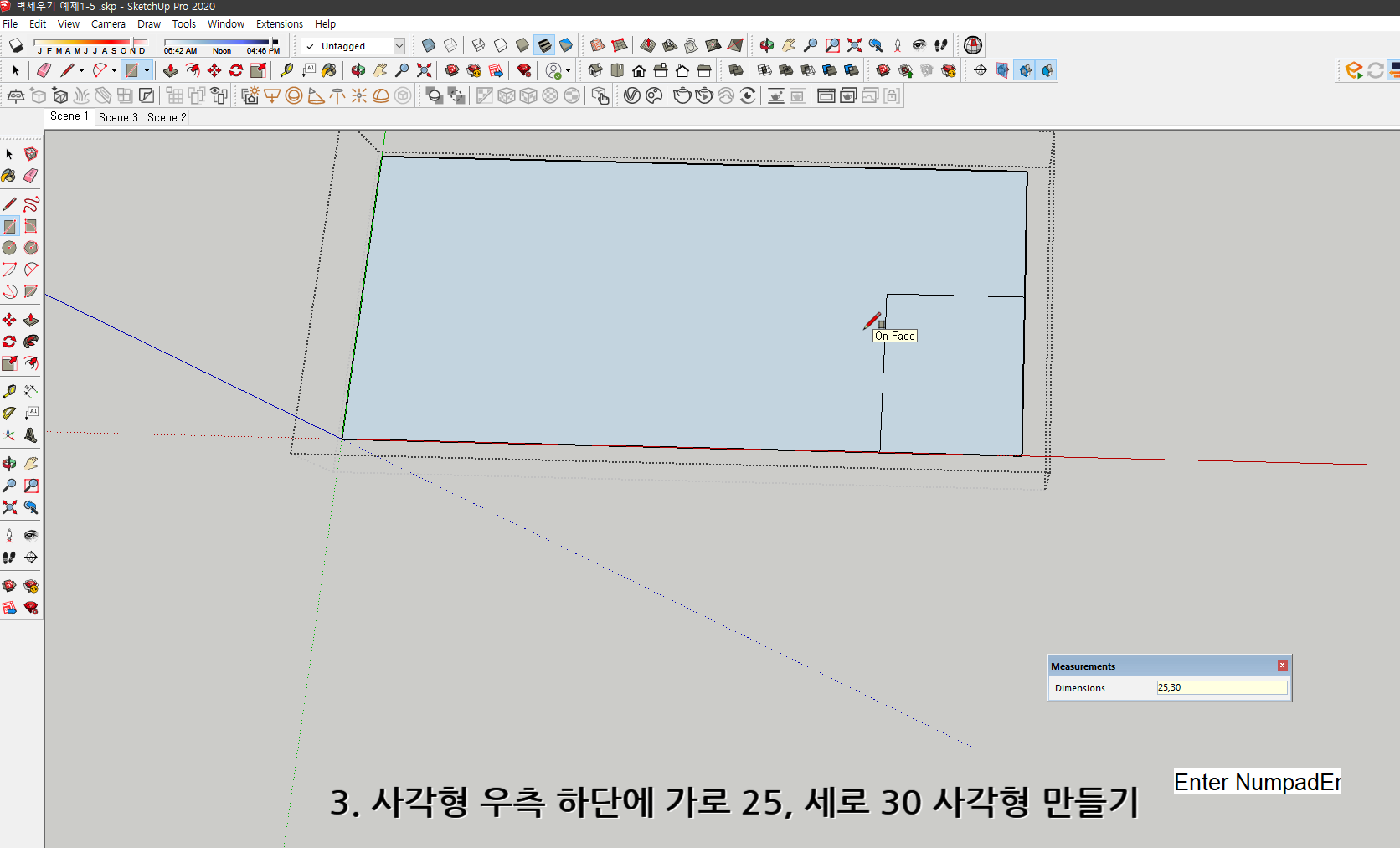Image resolution: width=1400 pixels, height=848 pixels.
Task: Open the tag selection dropdown
Action: pyautogui.click(x=399, y=46)
